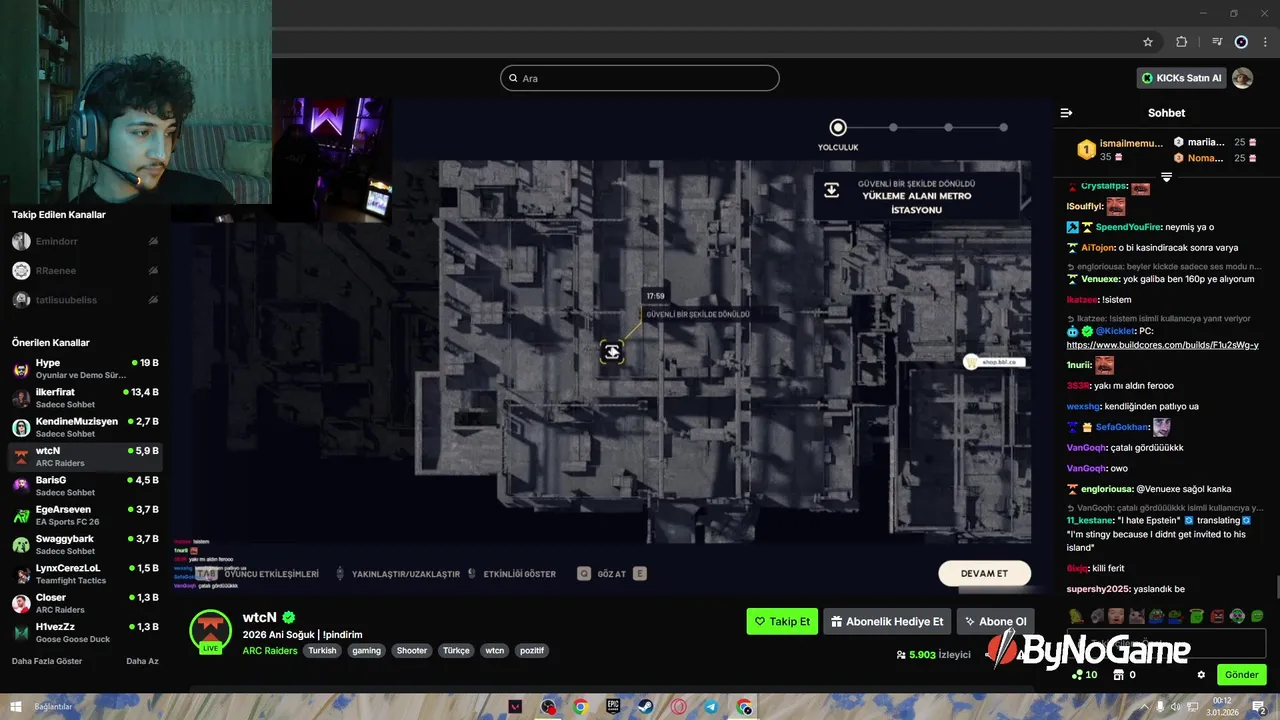This screenshot has height=720, width=1280.
Task: Open H1vezZz in recommended channels
Action: pos(85,632)
